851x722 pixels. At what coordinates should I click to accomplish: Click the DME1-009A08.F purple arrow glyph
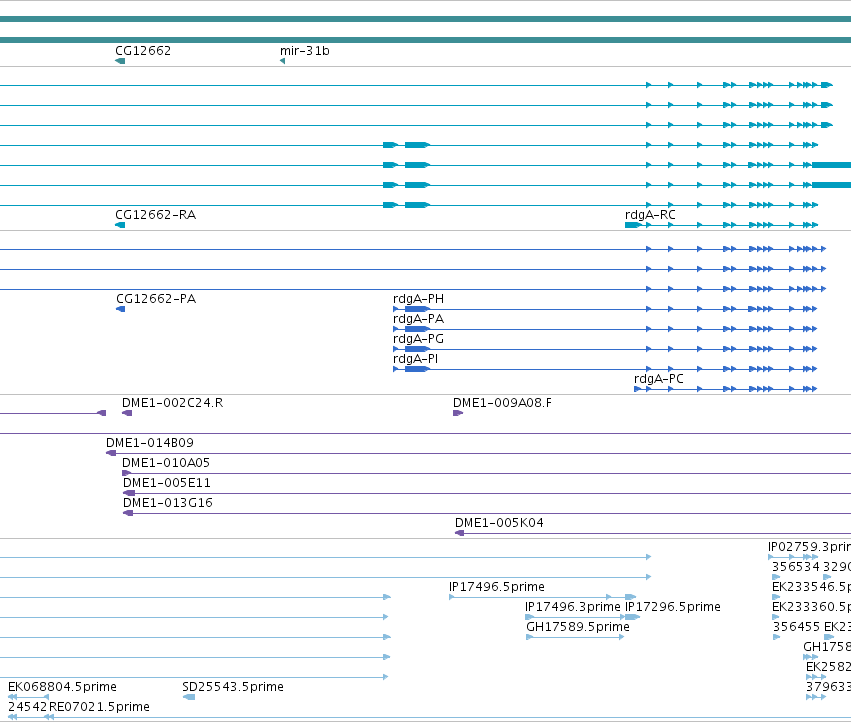[x=458, y=413]
